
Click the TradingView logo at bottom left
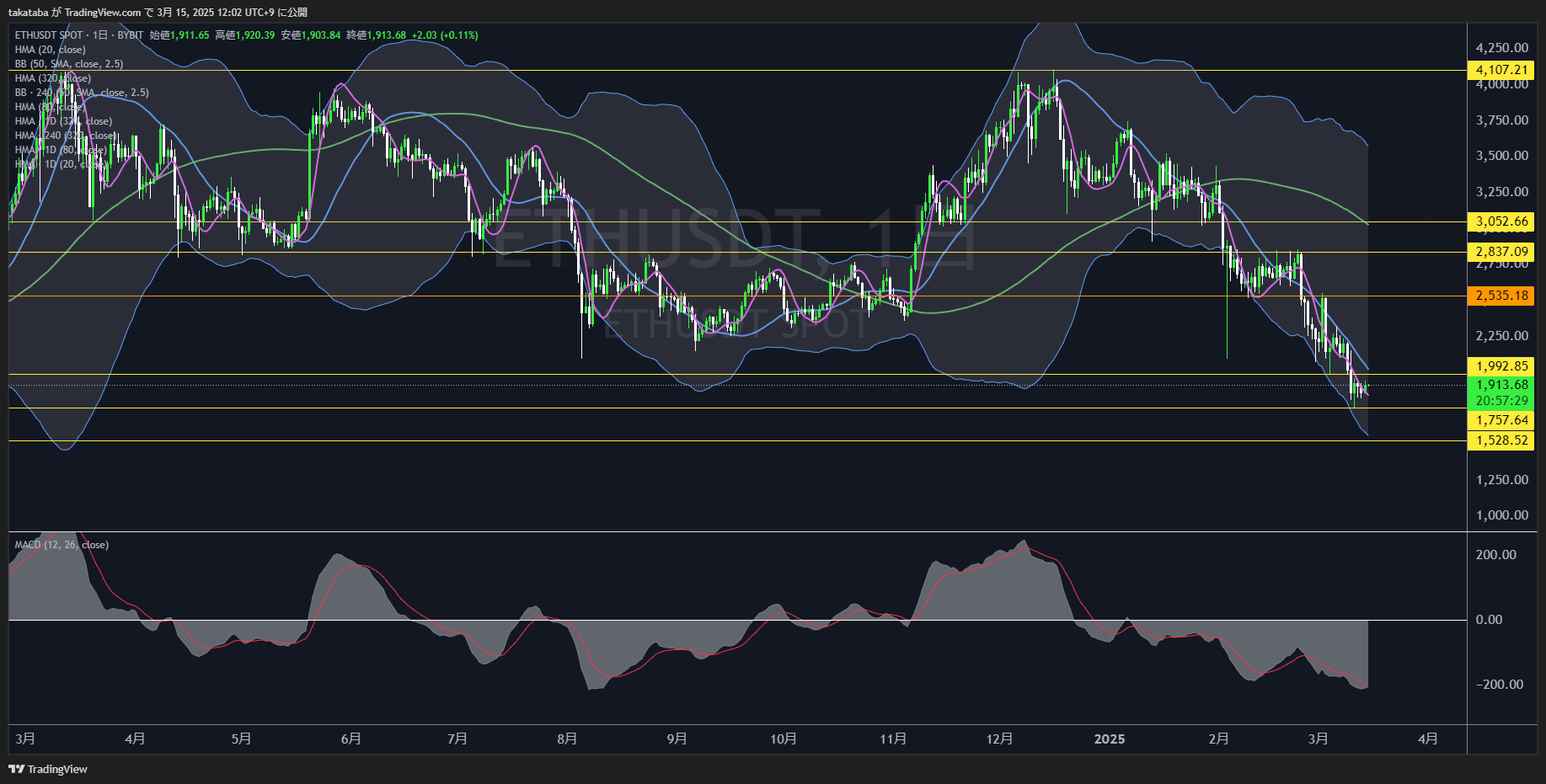[x=48, y=769]
